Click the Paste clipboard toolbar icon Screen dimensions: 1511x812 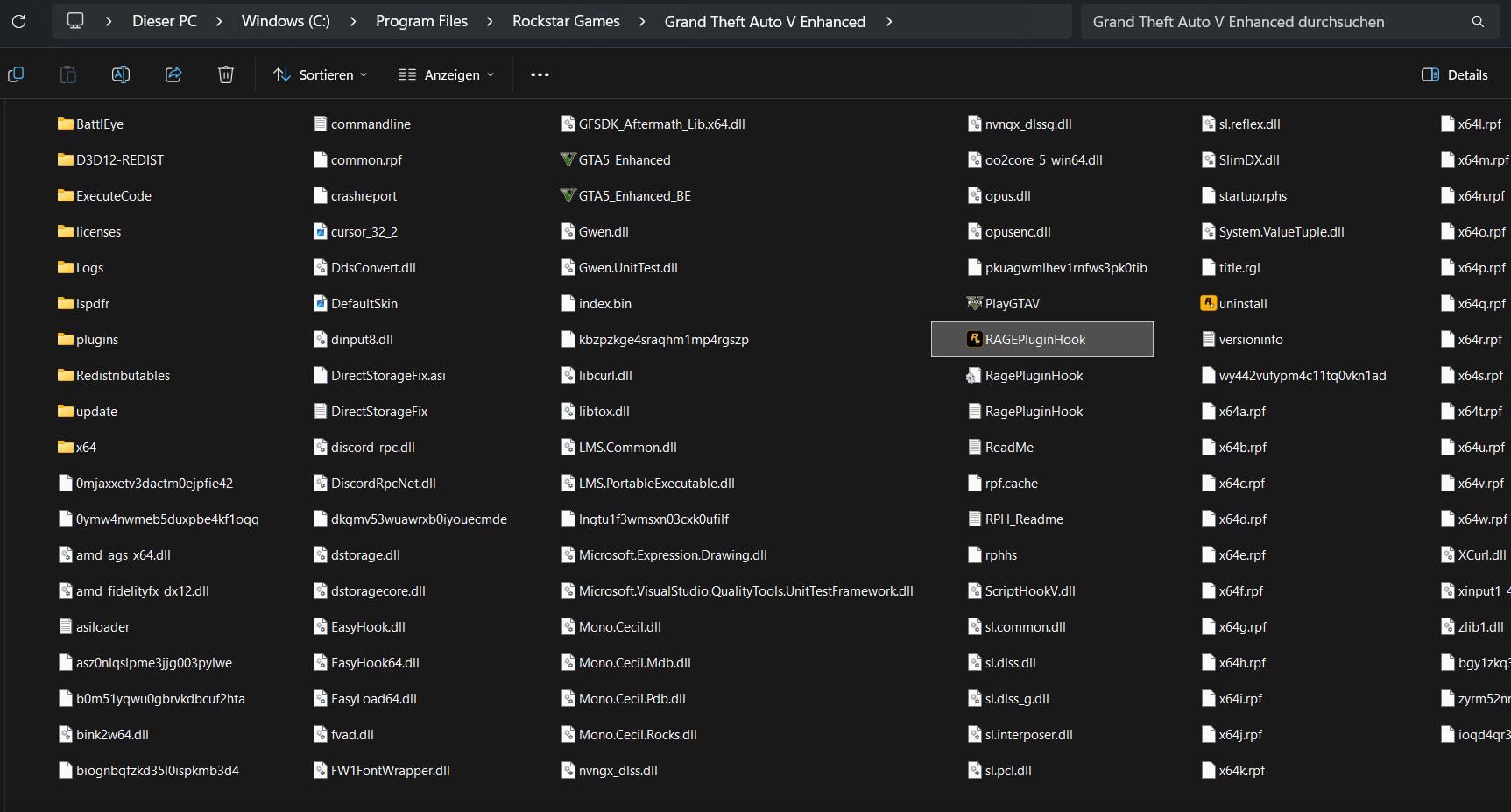click(x=68, y=74)
